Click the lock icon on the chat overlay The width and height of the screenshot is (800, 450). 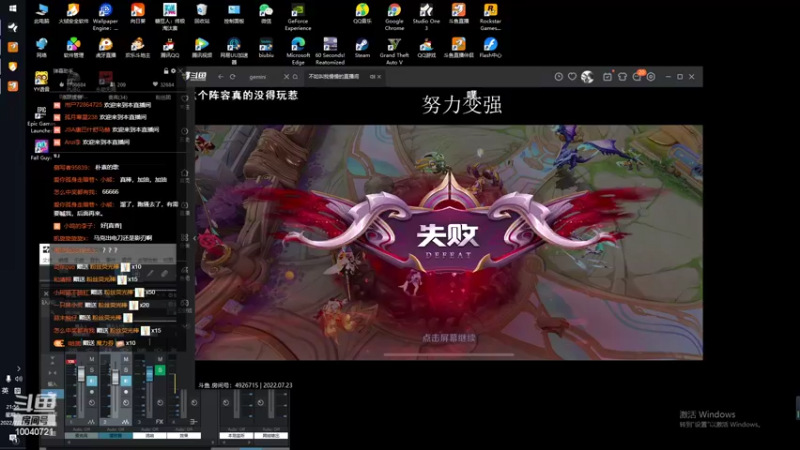[166, 71]
